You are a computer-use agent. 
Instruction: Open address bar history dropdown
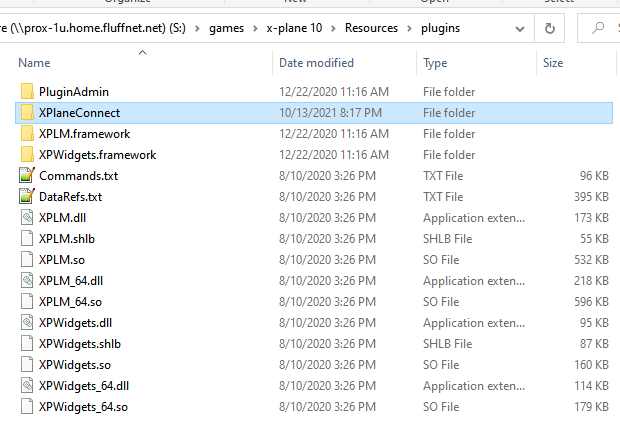coord(520,28)
